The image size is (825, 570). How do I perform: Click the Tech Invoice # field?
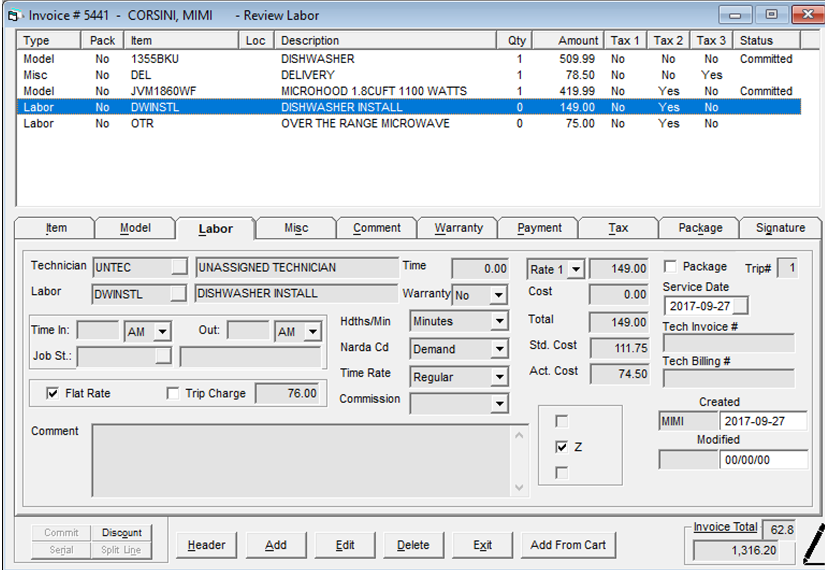coord(729,343)
